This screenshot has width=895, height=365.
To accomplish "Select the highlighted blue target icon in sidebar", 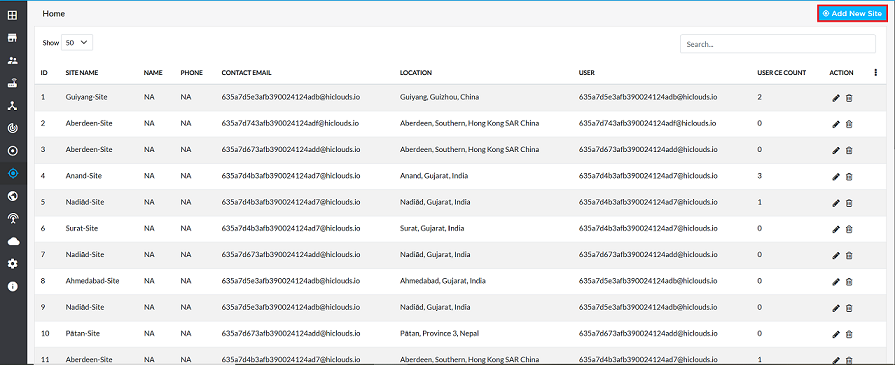I will click(x=13, y=173).
